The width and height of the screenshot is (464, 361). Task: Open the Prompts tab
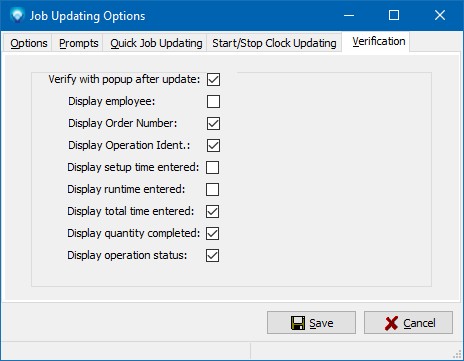(78, 43)
